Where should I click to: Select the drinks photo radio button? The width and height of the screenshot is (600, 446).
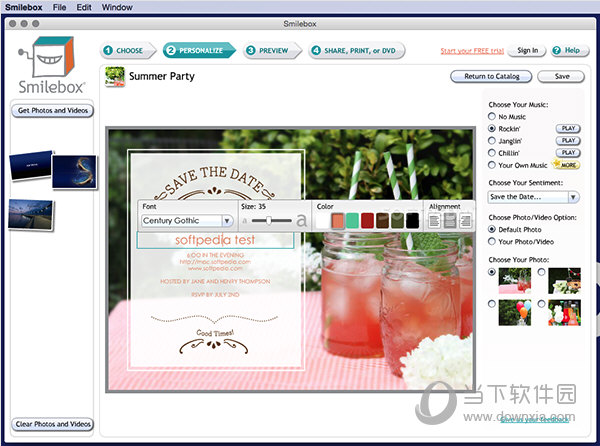tap(492, 272)
